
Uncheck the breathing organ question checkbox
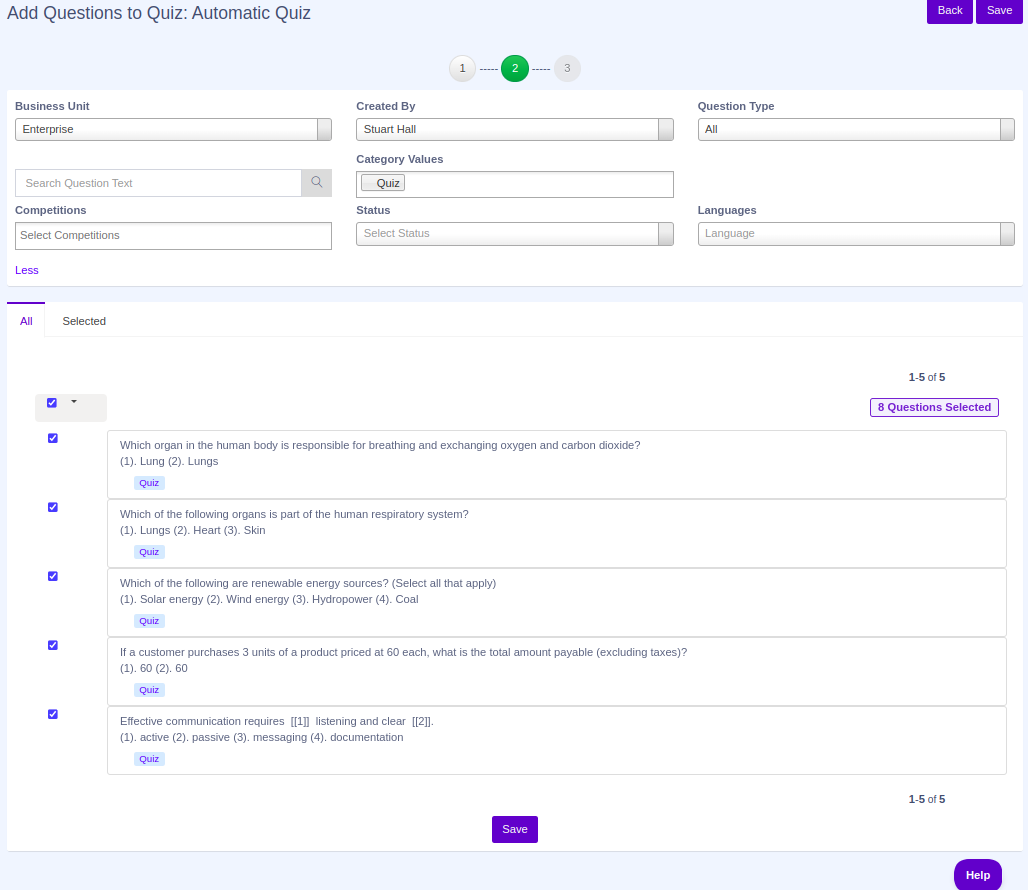(x=53, y=438)
